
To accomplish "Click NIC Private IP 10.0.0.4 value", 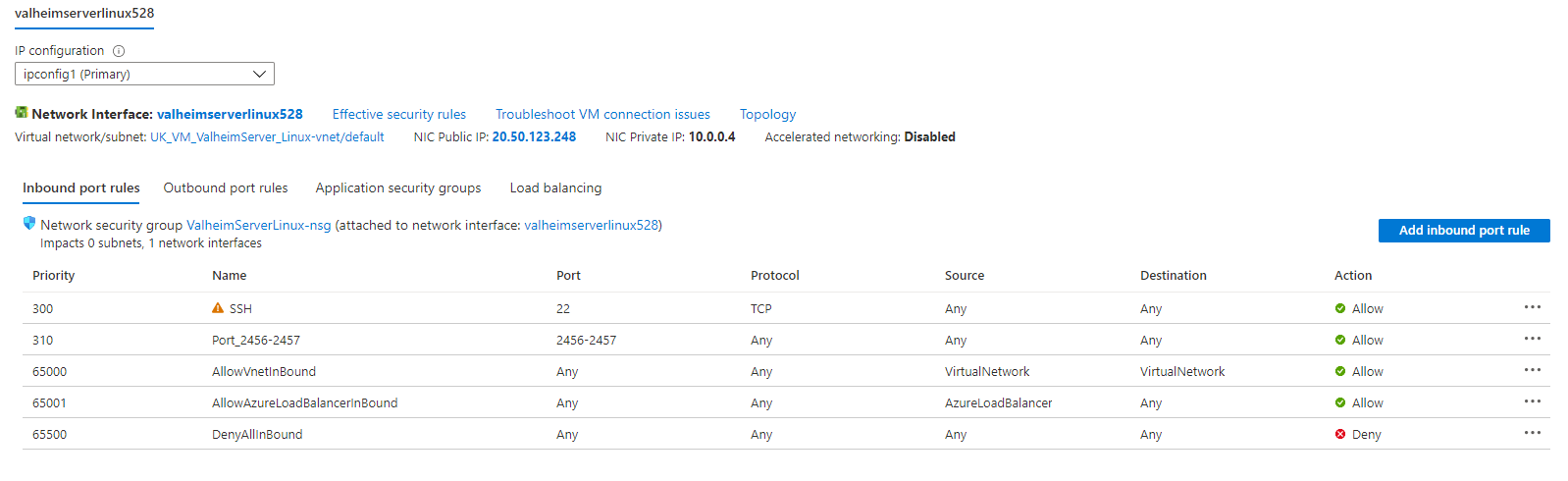I will click(x=712, y=137).
